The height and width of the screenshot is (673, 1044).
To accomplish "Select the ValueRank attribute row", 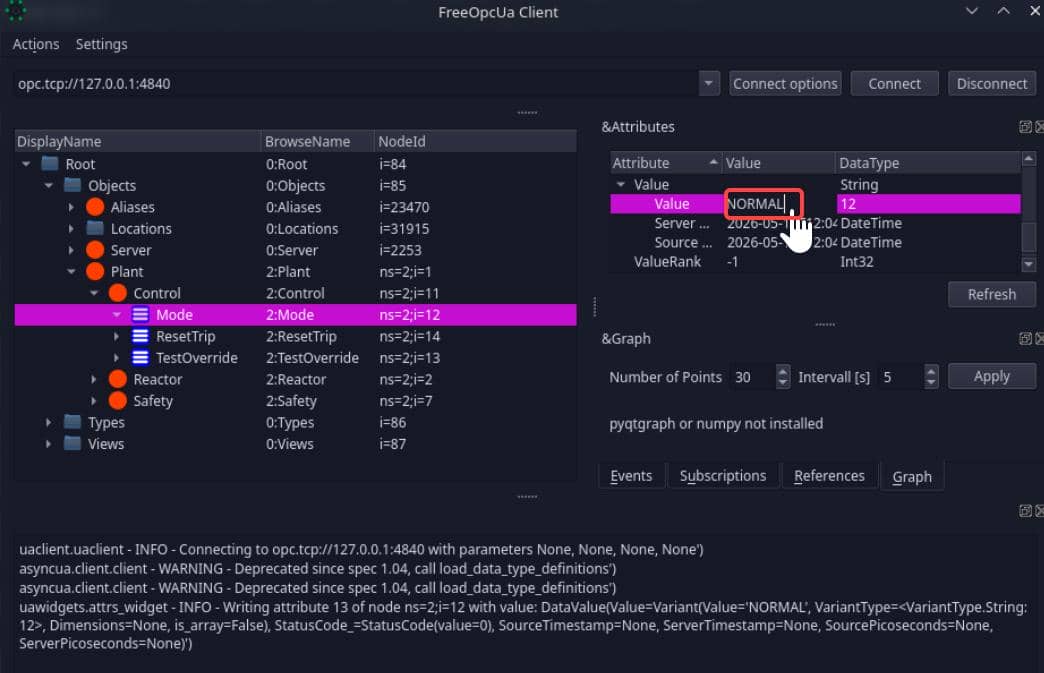I will point(815,262).
